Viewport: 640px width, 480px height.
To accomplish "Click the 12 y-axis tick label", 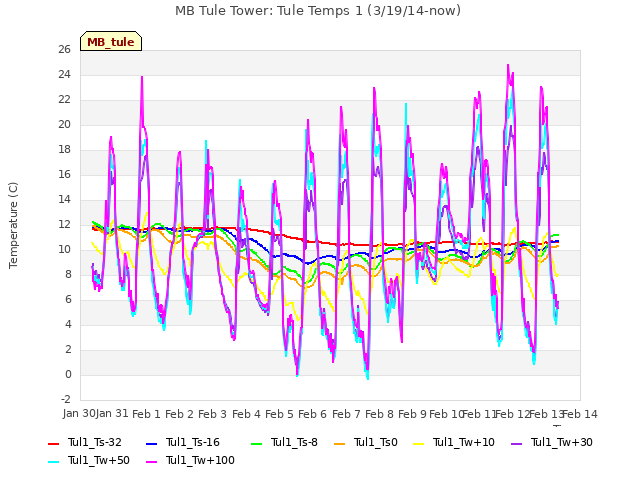I will pos(64,224).
